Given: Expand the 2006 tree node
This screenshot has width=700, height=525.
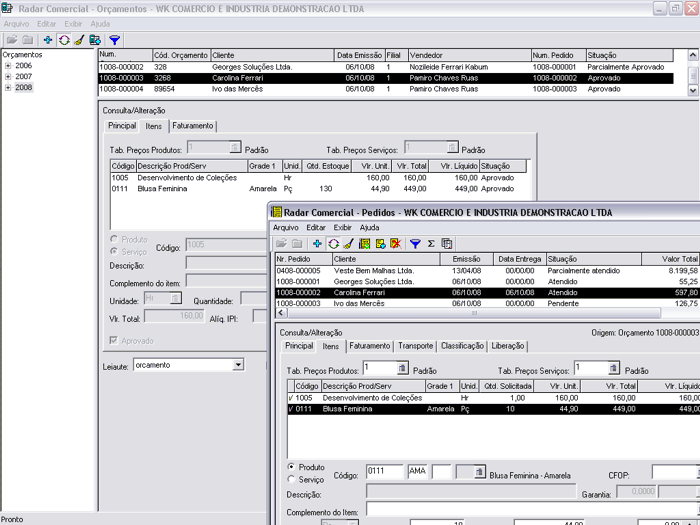Looking at the screenshot, I should tap(8, 65).
